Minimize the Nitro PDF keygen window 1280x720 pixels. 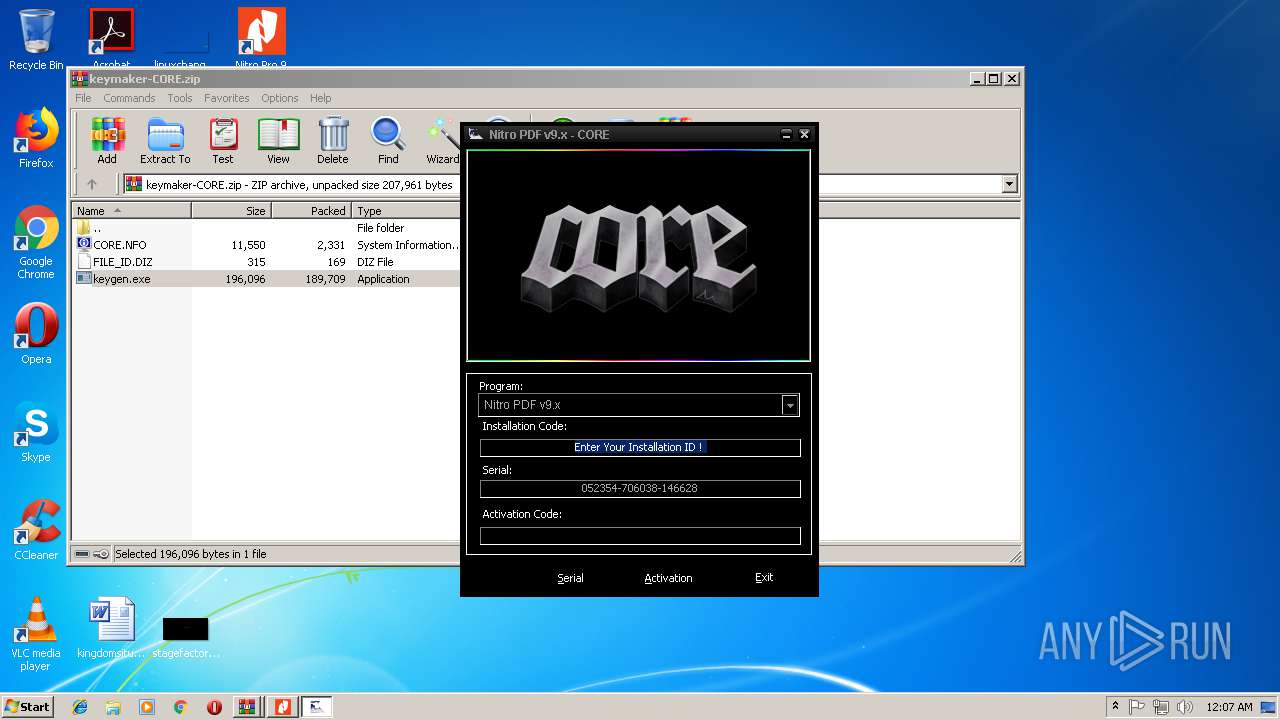[x=786, y=134]
